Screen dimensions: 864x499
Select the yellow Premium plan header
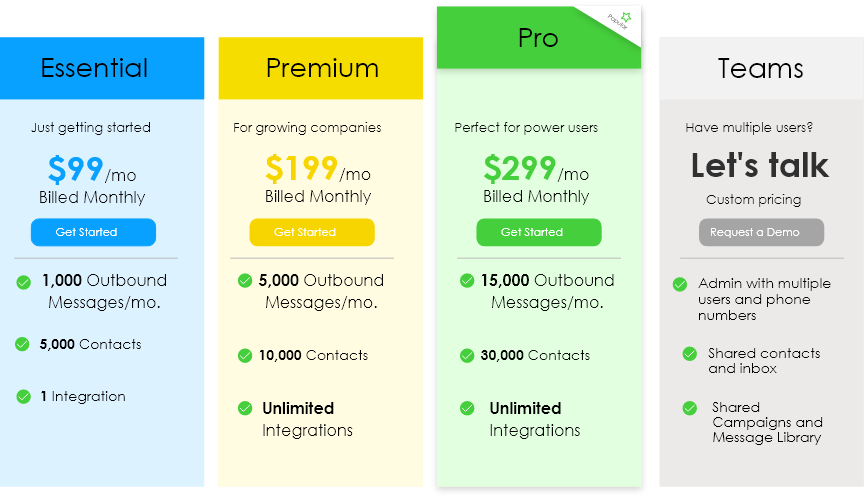(321, 68)
